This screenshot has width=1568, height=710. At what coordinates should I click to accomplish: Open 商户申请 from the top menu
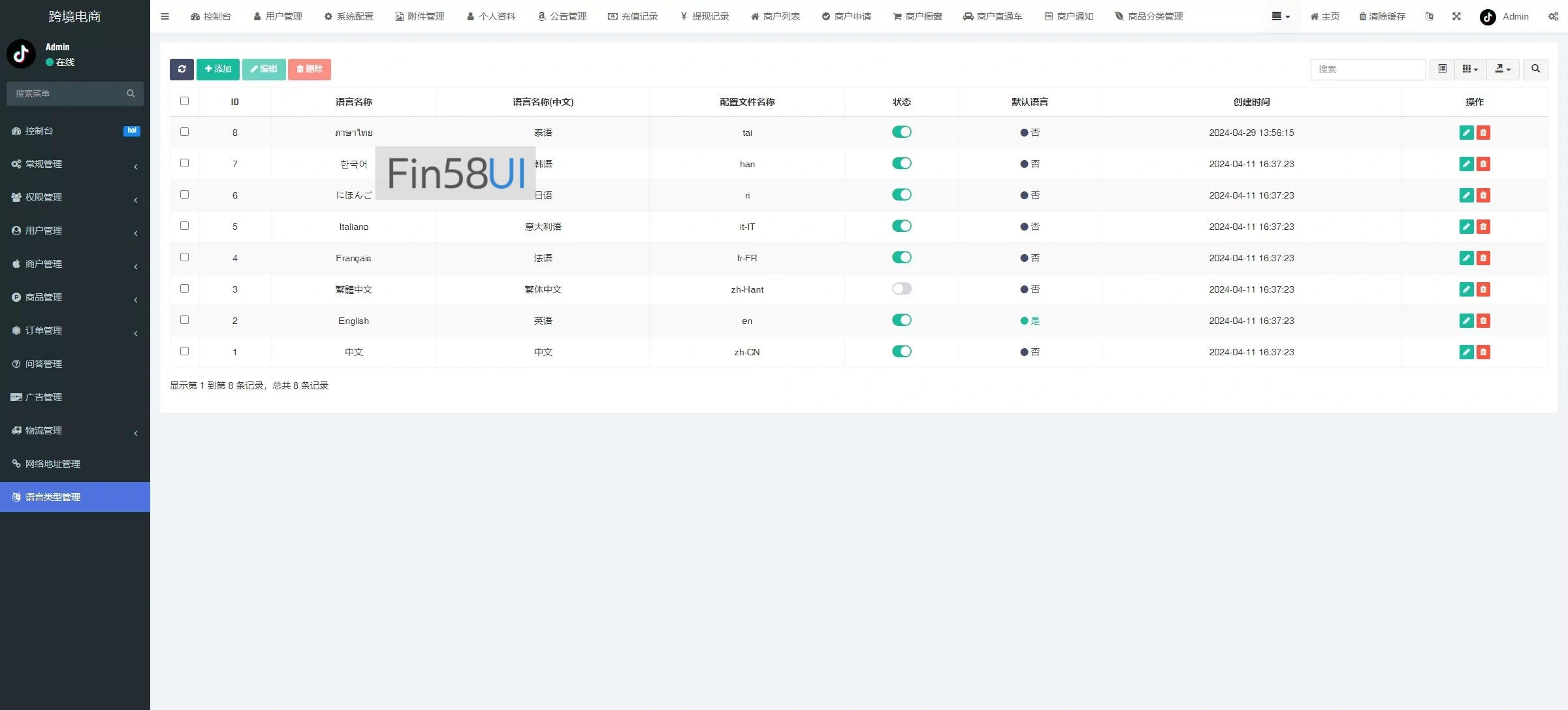point(847,16)
